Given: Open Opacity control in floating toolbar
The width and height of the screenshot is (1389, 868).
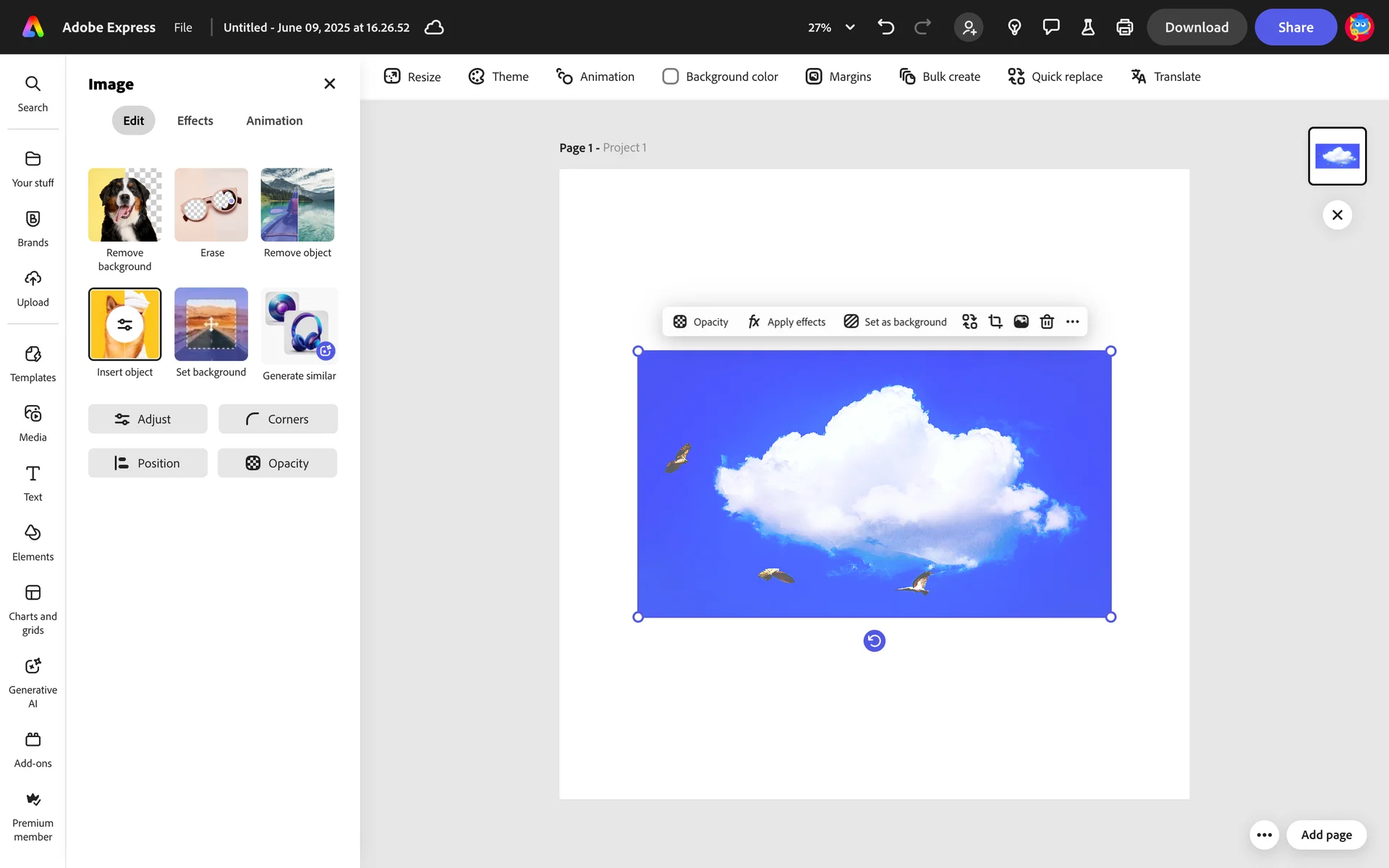Looking at the screenshot, I should (700, 322).
